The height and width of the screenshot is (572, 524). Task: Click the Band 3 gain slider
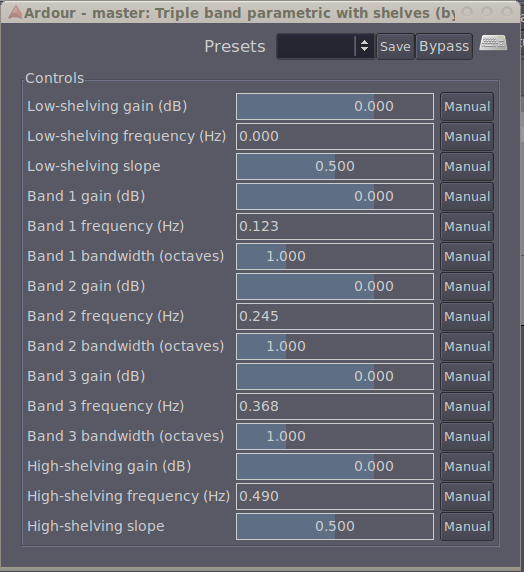pos(335,376)
